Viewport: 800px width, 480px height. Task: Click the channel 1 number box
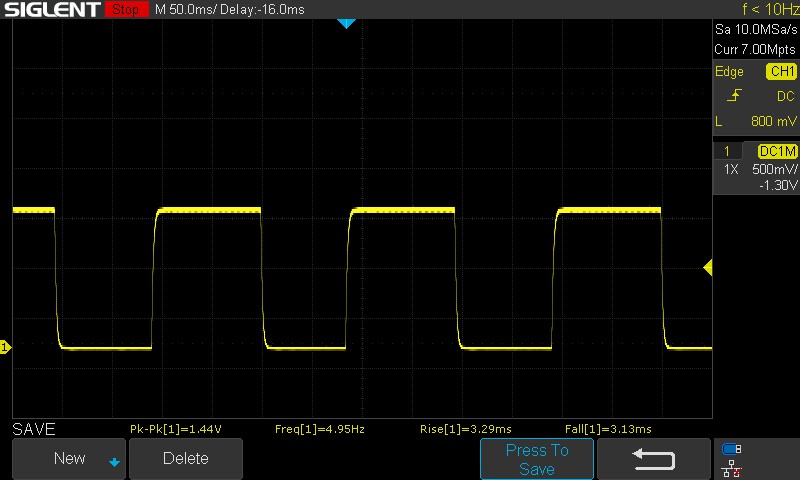tap(727, 151)
